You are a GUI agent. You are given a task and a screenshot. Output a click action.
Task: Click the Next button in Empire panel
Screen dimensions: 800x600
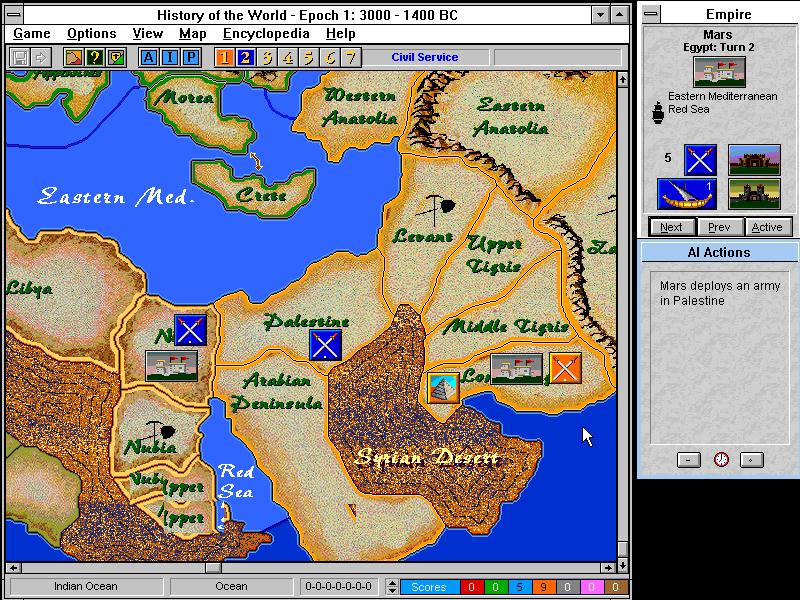[x=671, y=227]
